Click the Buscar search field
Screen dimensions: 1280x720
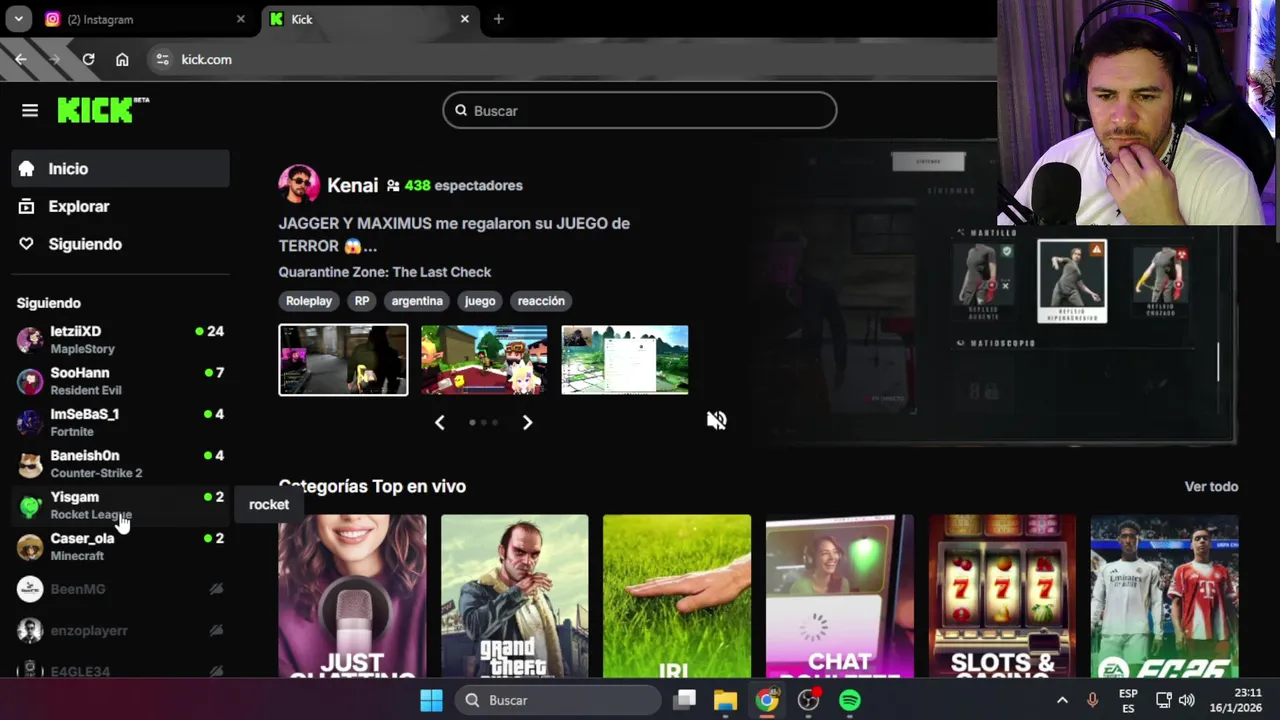pos(640,110)
